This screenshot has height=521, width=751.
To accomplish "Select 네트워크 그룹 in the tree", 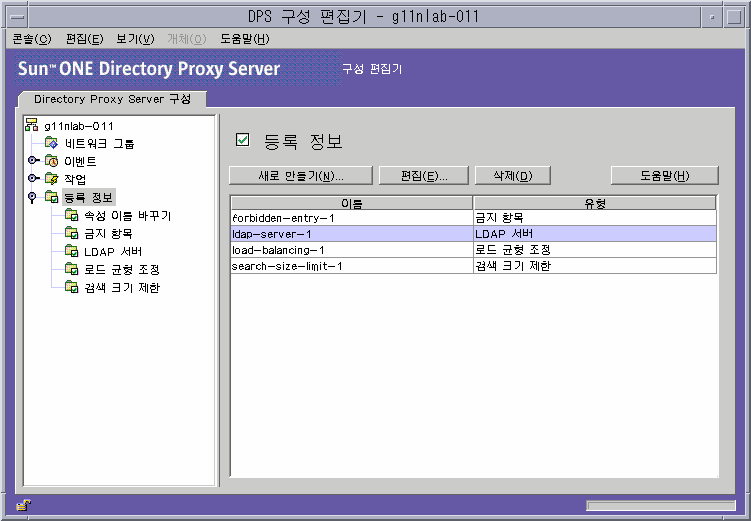I will coord(99,143).
